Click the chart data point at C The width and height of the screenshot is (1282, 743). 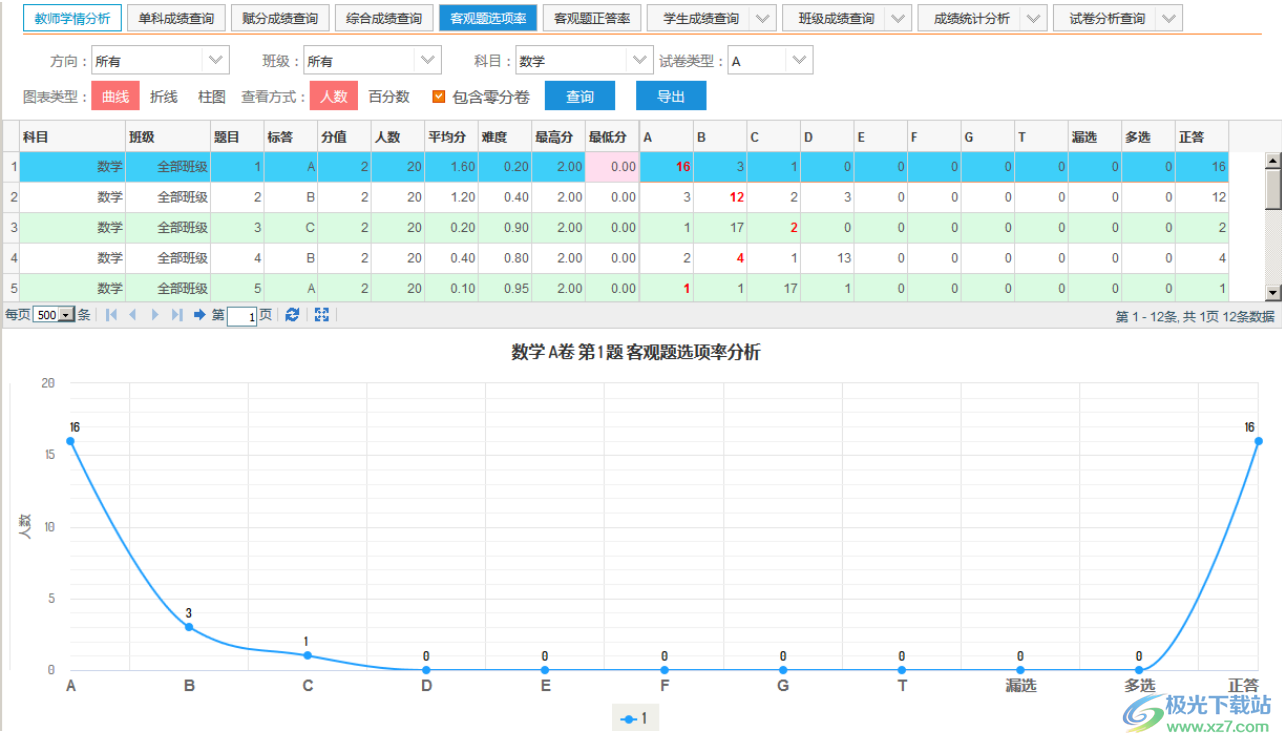point(307,656)
